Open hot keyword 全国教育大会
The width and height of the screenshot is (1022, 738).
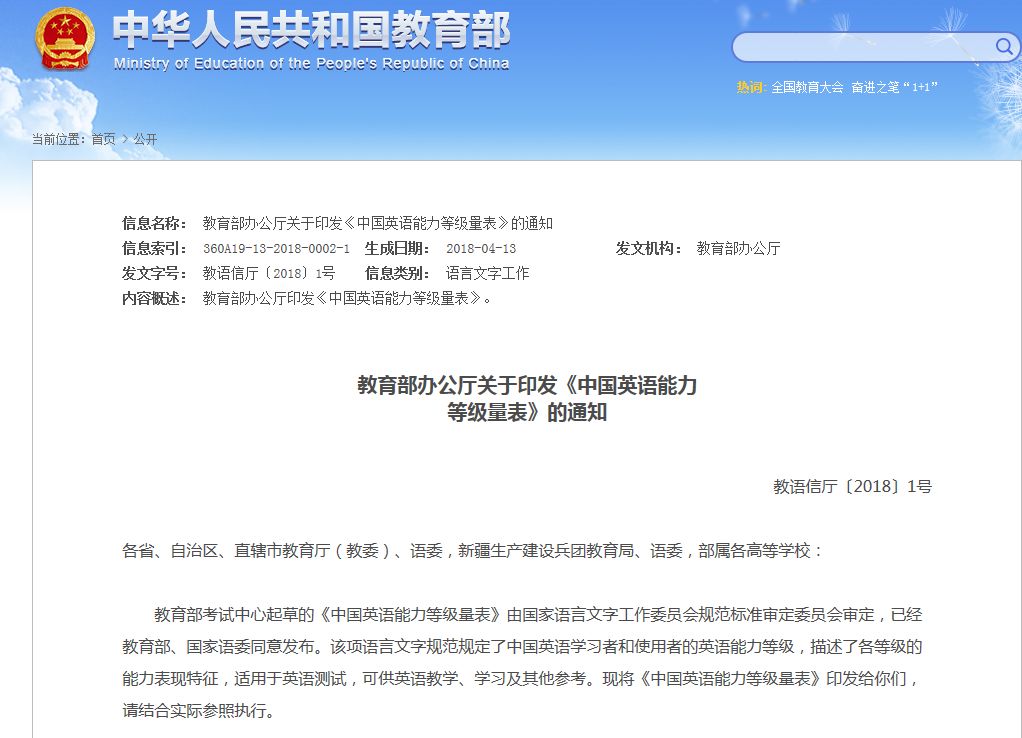point(807,87)
